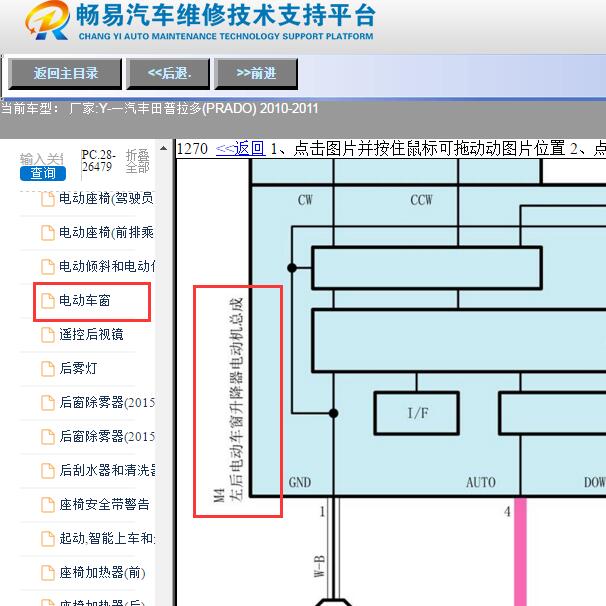Select 起动,智能上车和 in the sidebar list
The width and height of the screenshot is (606, 606).
107,538
